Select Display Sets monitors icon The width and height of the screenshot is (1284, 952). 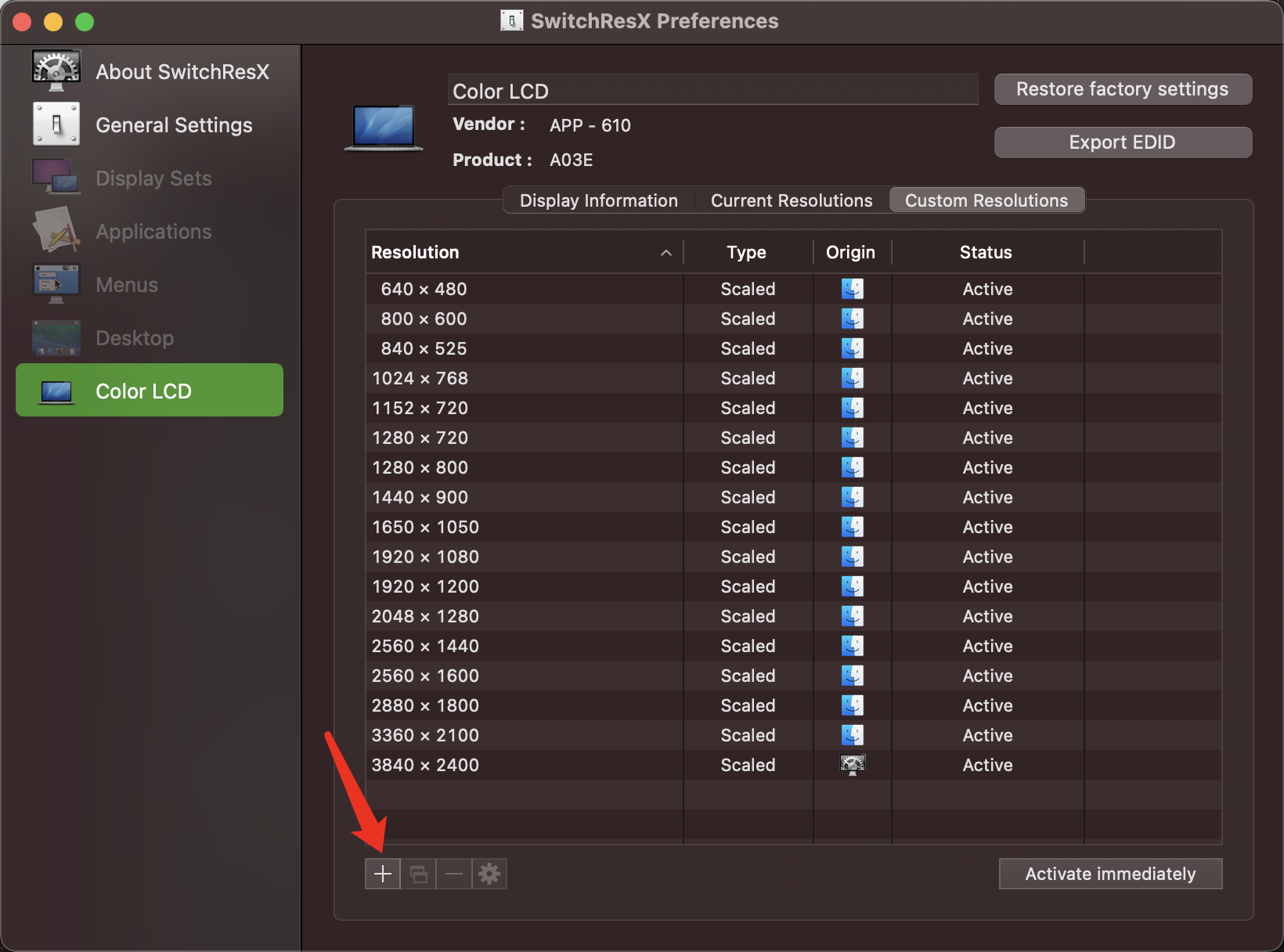[x=56, y=178]
